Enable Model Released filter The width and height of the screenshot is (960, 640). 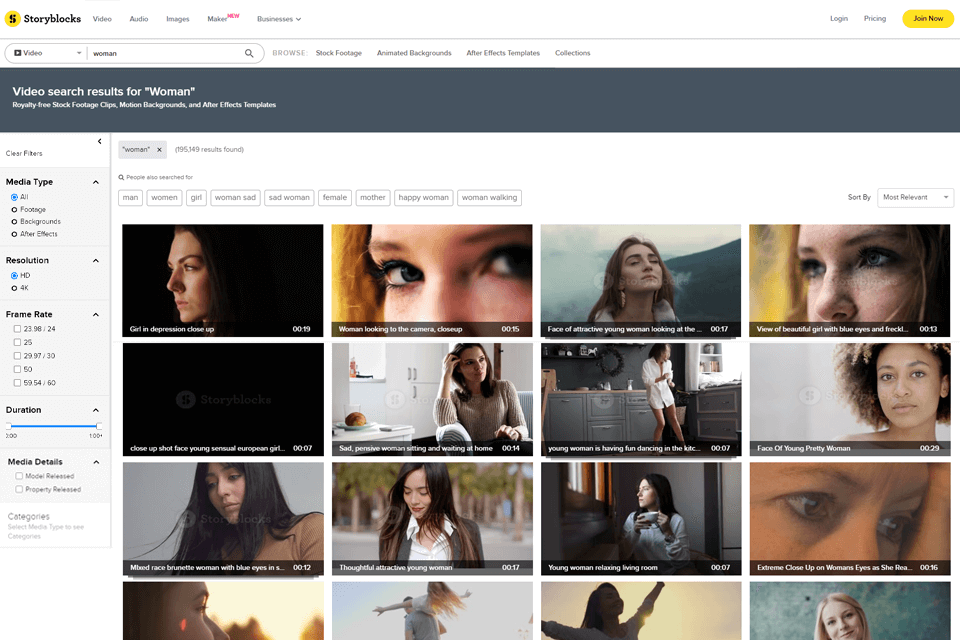click(19, 476)
